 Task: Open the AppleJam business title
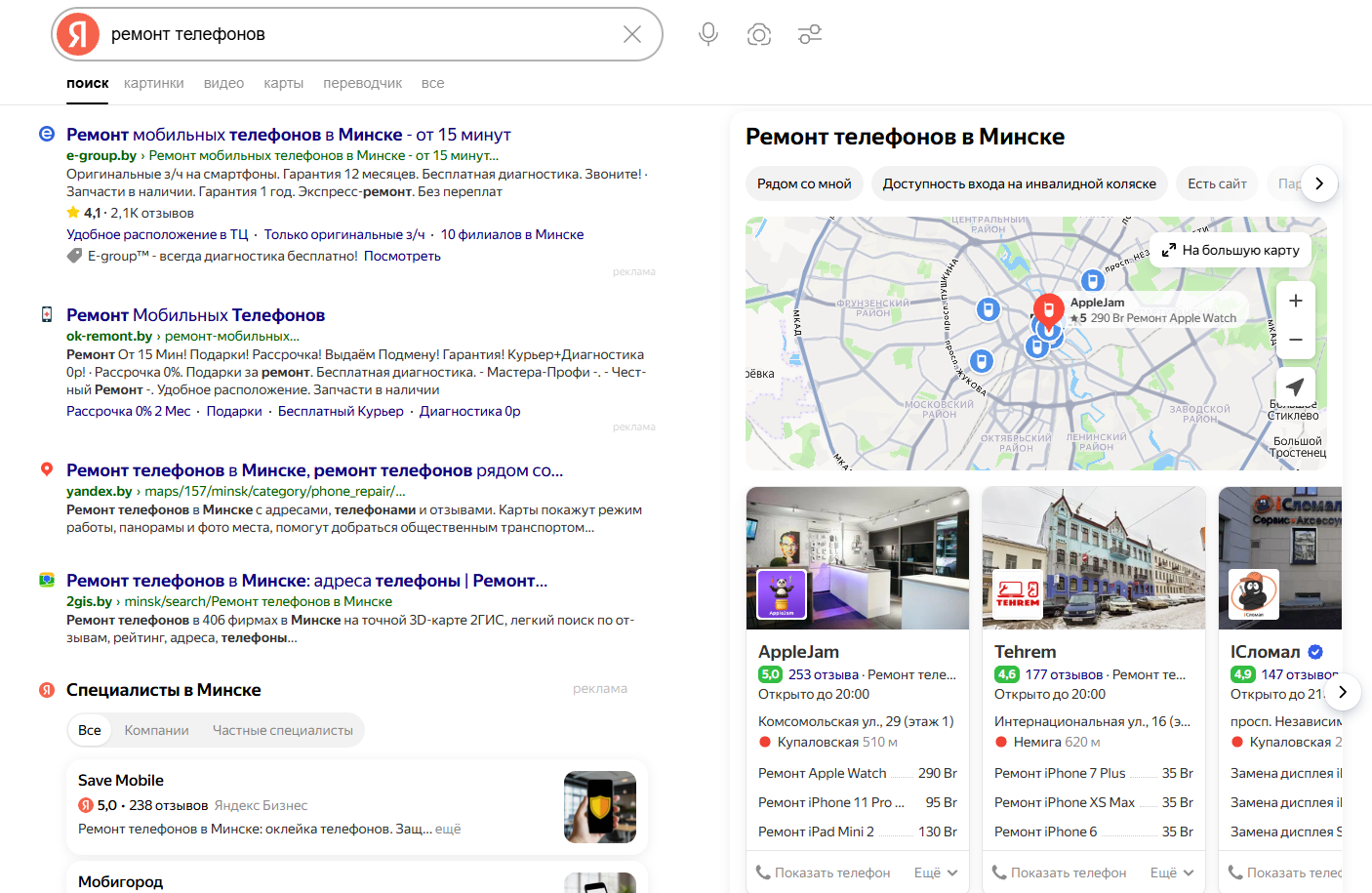click(798, 652)
